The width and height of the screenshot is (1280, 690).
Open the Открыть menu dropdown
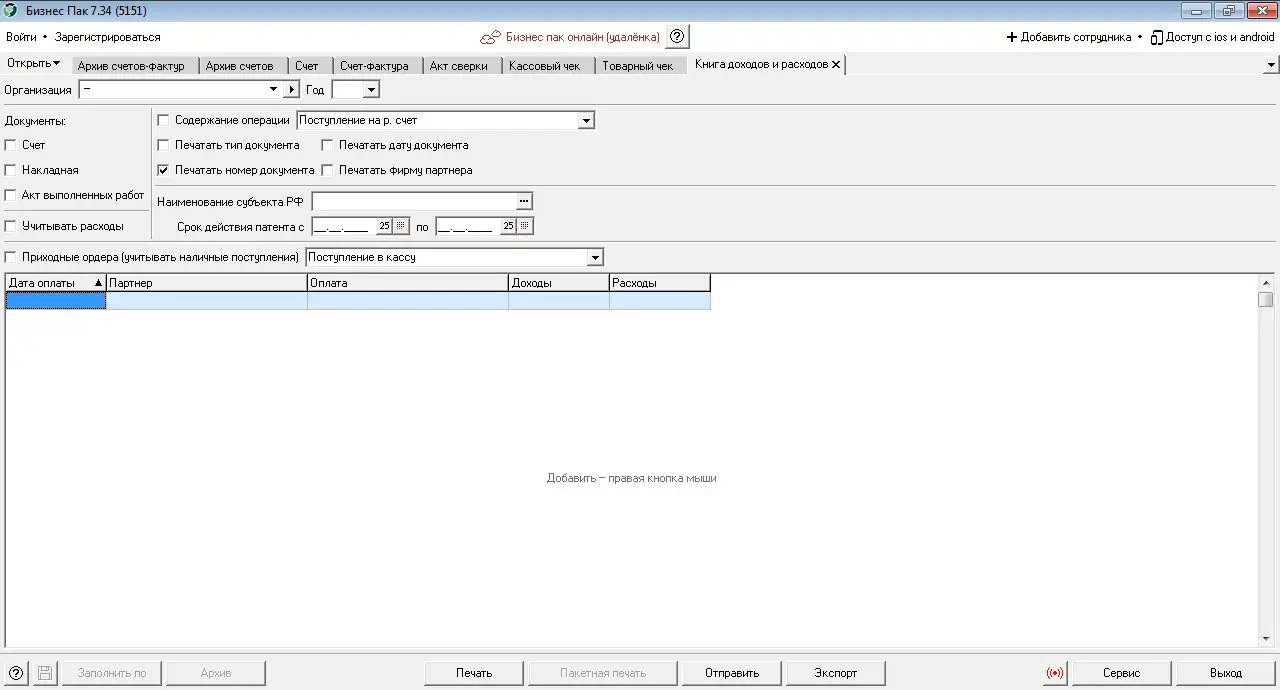(x=33, y=63)
